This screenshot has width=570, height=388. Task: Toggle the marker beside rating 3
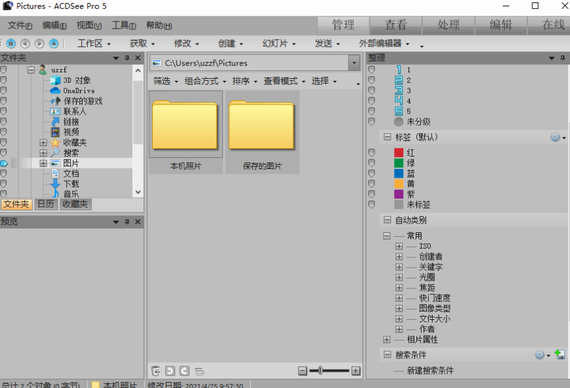click(372, 90)
